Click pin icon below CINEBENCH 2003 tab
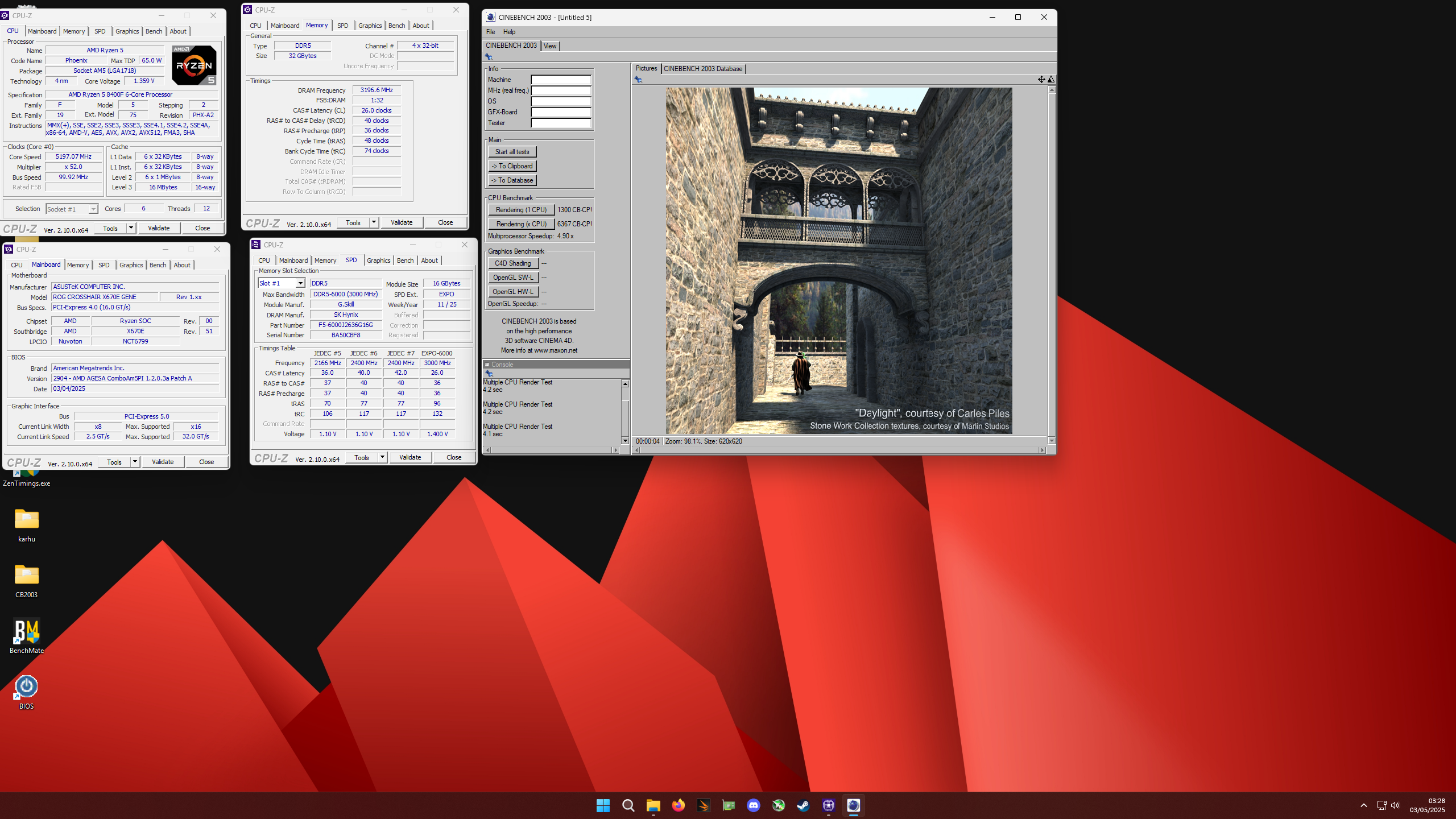Screen dimensions: 1456x819 coord(489,57)
